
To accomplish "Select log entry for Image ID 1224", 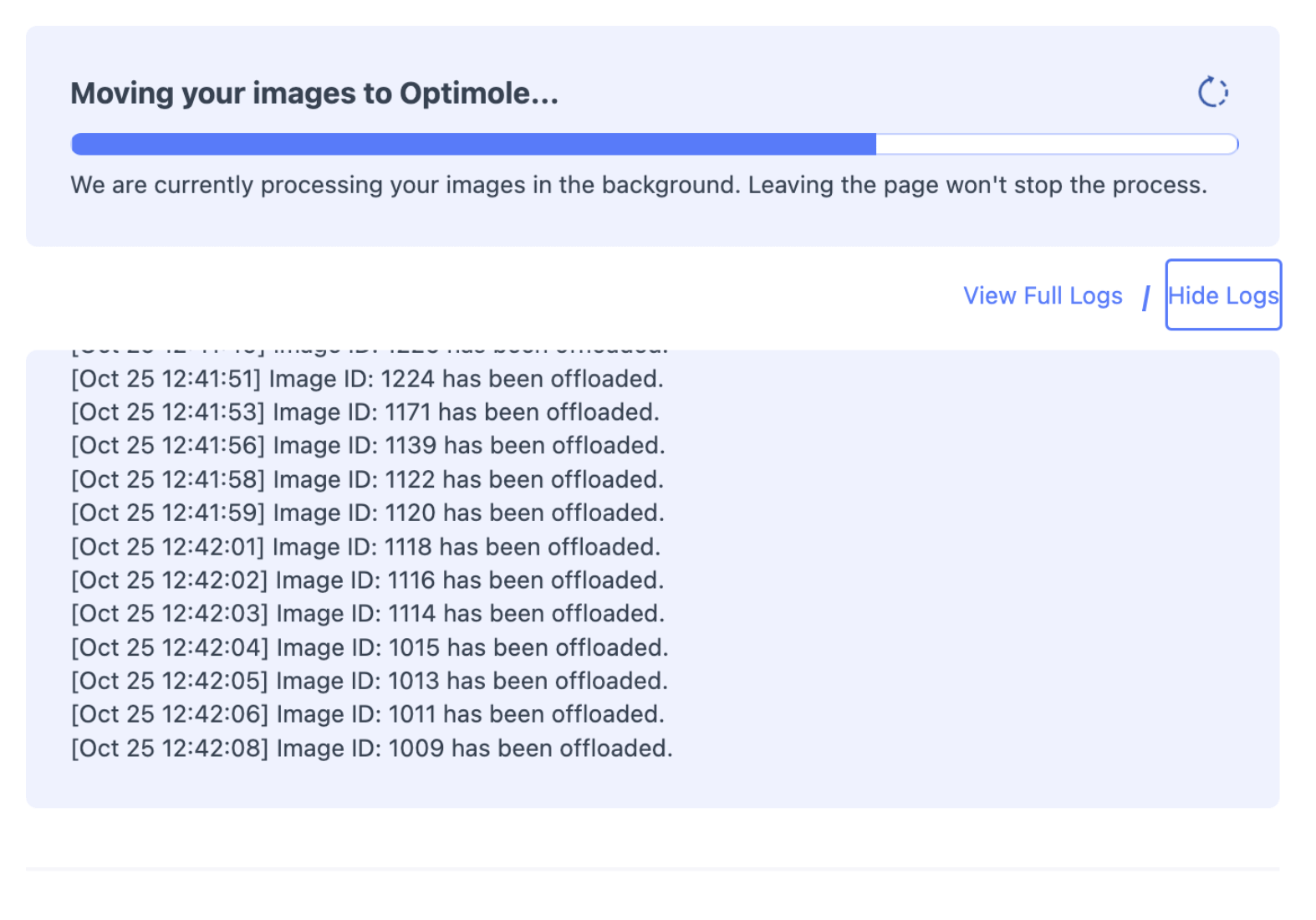I will (367, 379).
